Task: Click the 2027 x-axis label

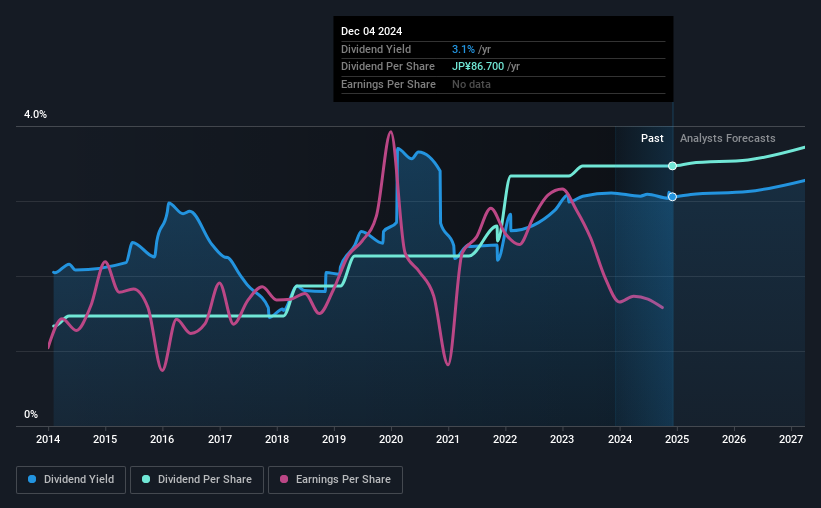Action: point(791,439)
